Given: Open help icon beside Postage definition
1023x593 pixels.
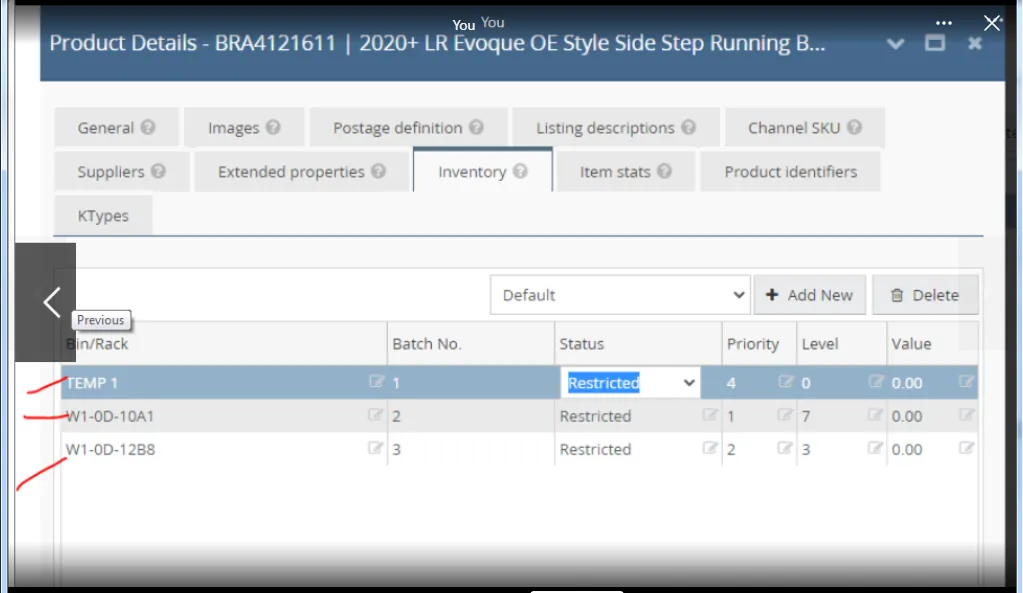Looking at the screenshot, I should pos(477,127).
